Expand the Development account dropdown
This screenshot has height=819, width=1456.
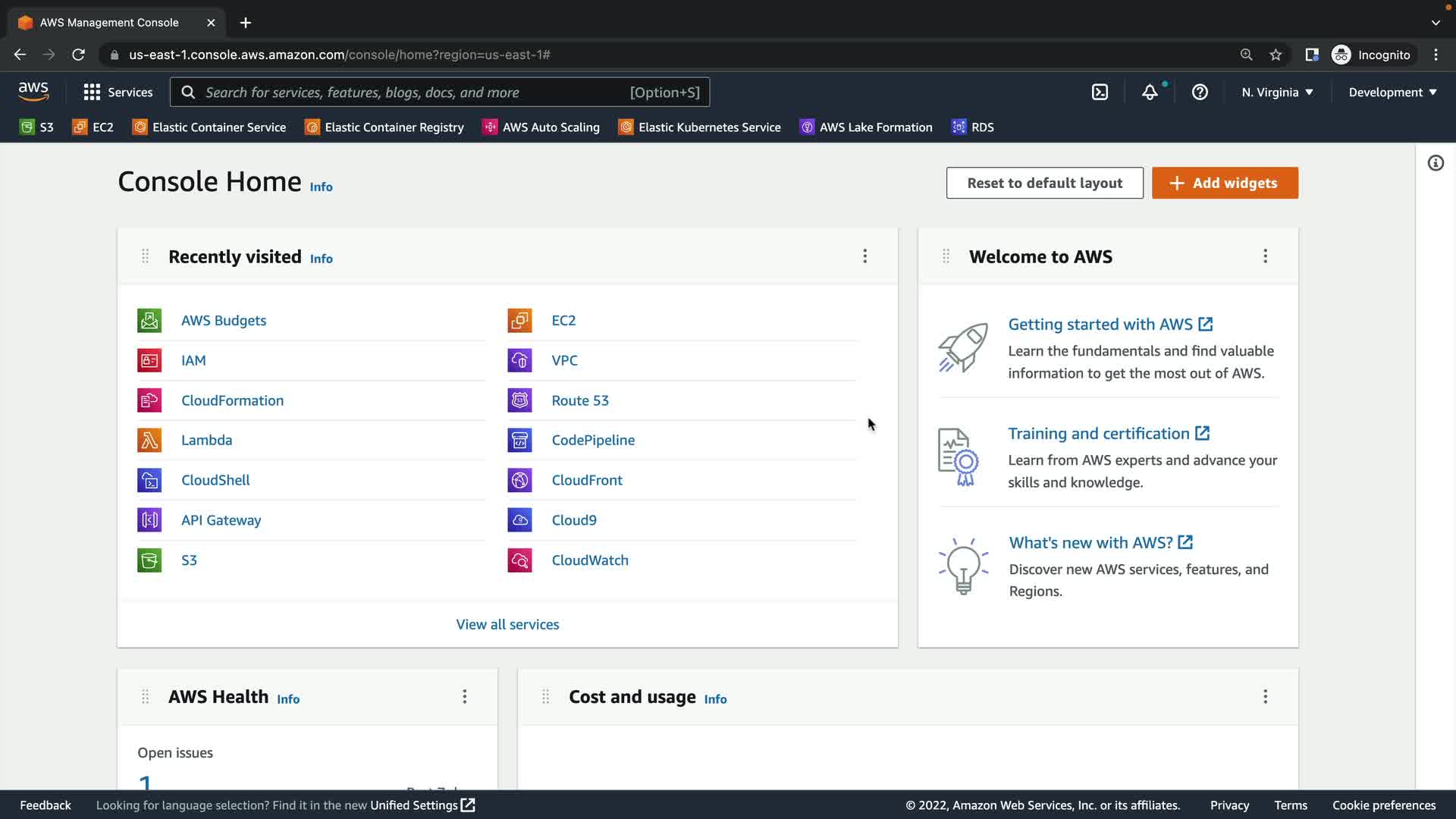[x=1392, y=92]
